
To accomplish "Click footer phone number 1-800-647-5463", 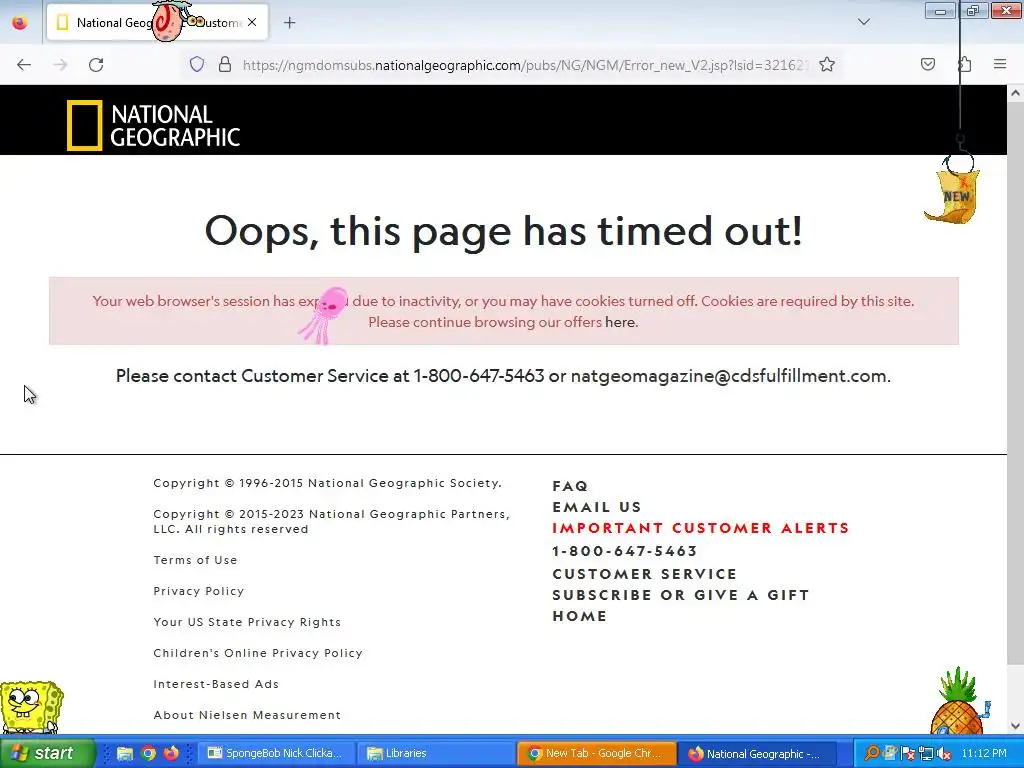I will pos(625,551).
